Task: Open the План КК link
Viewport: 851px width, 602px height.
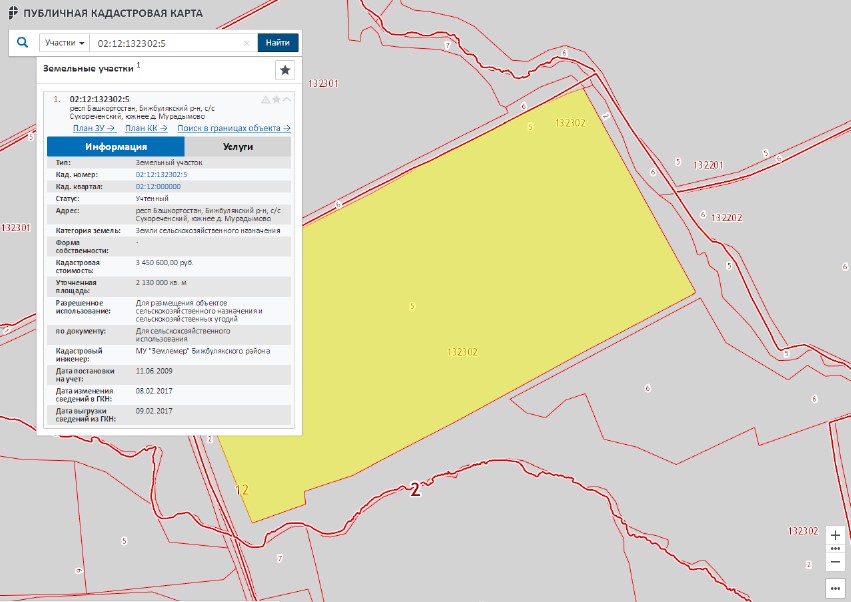Action: pos(146,128)
